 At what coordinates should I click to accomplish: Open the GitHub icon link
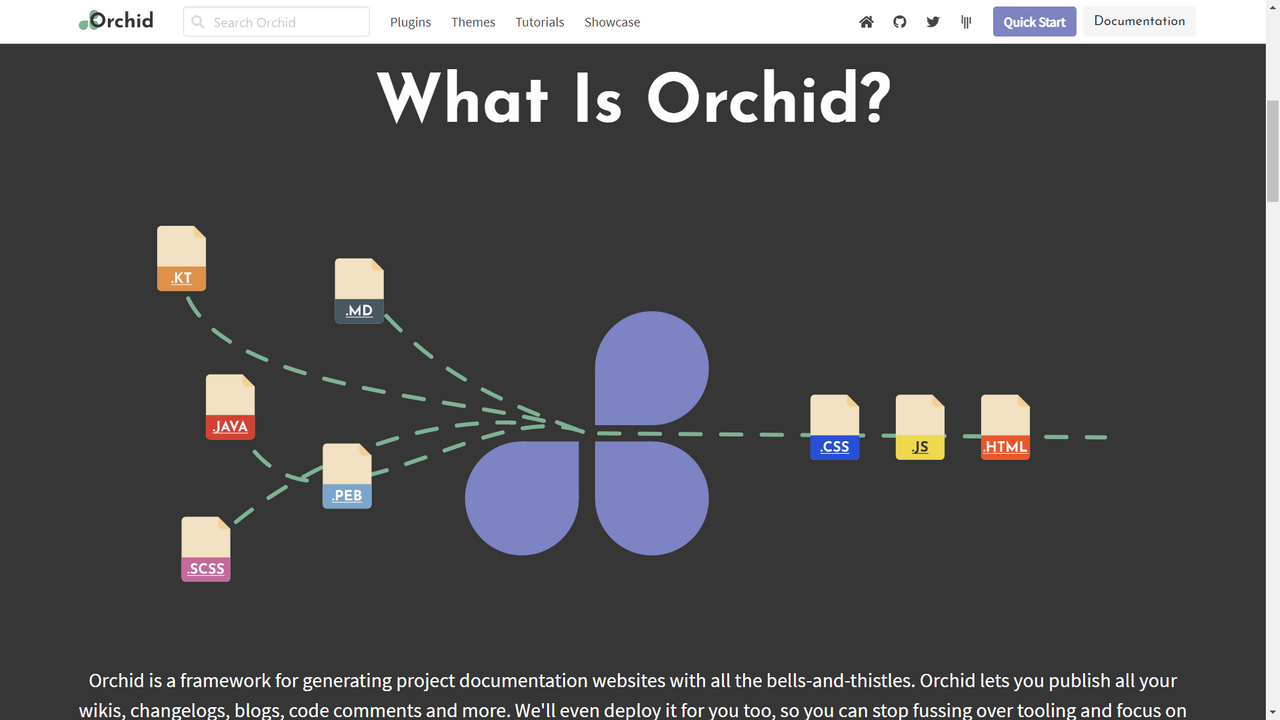point(900,22)
